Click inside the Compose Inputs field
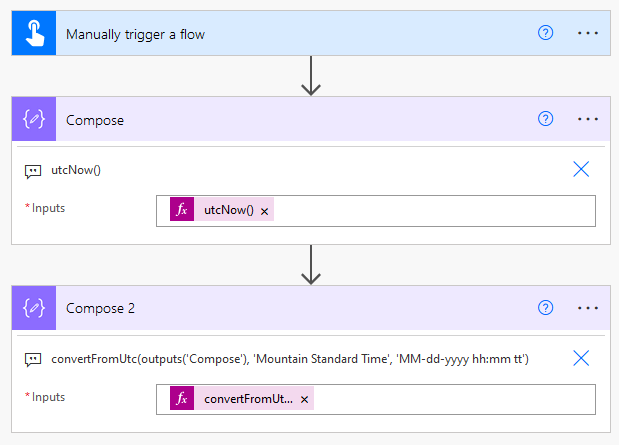Image resolution: width=619 pixels, height=445 pixels. (430, 210)
